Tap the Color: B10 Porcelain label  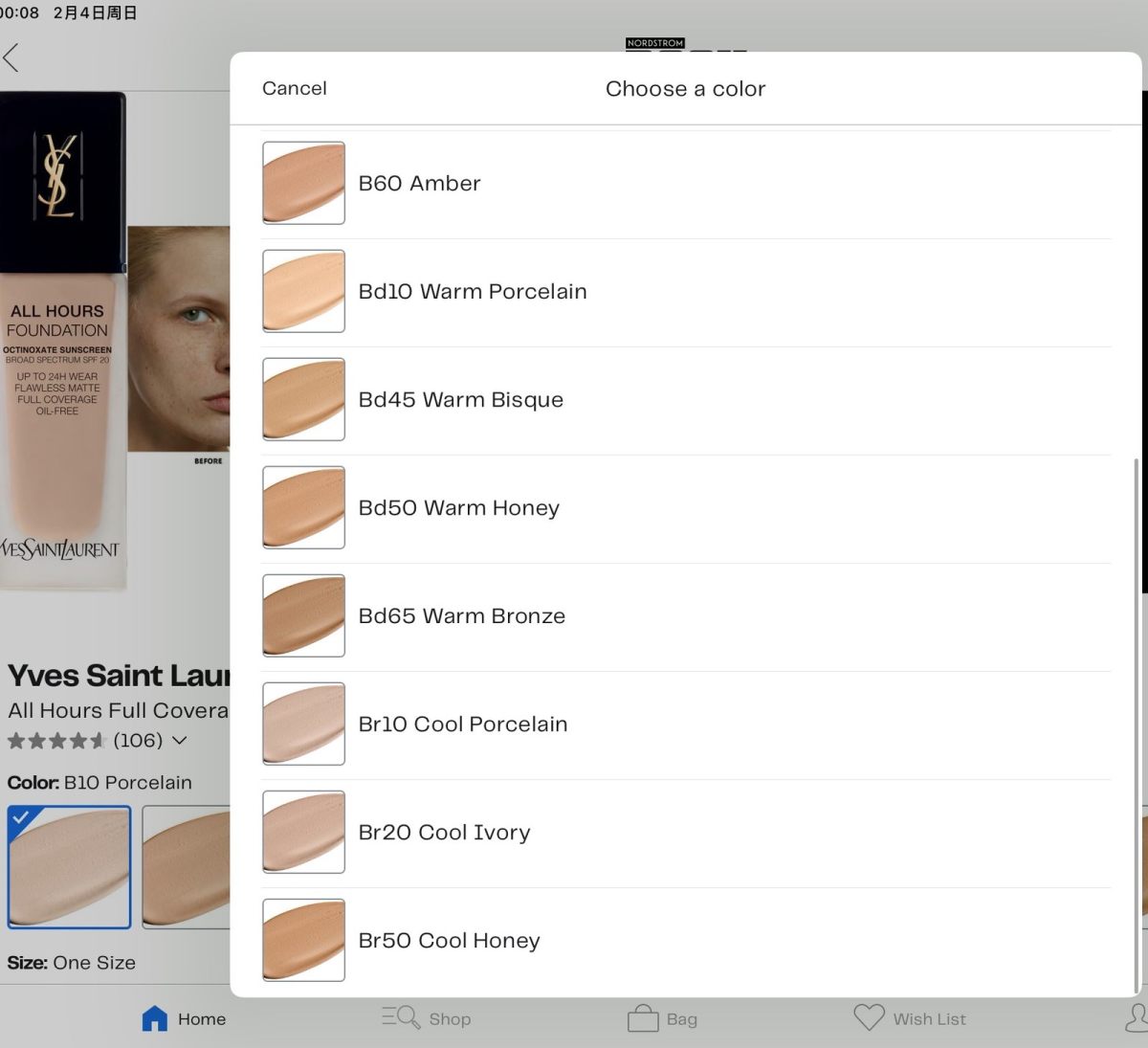coord(99,783)
